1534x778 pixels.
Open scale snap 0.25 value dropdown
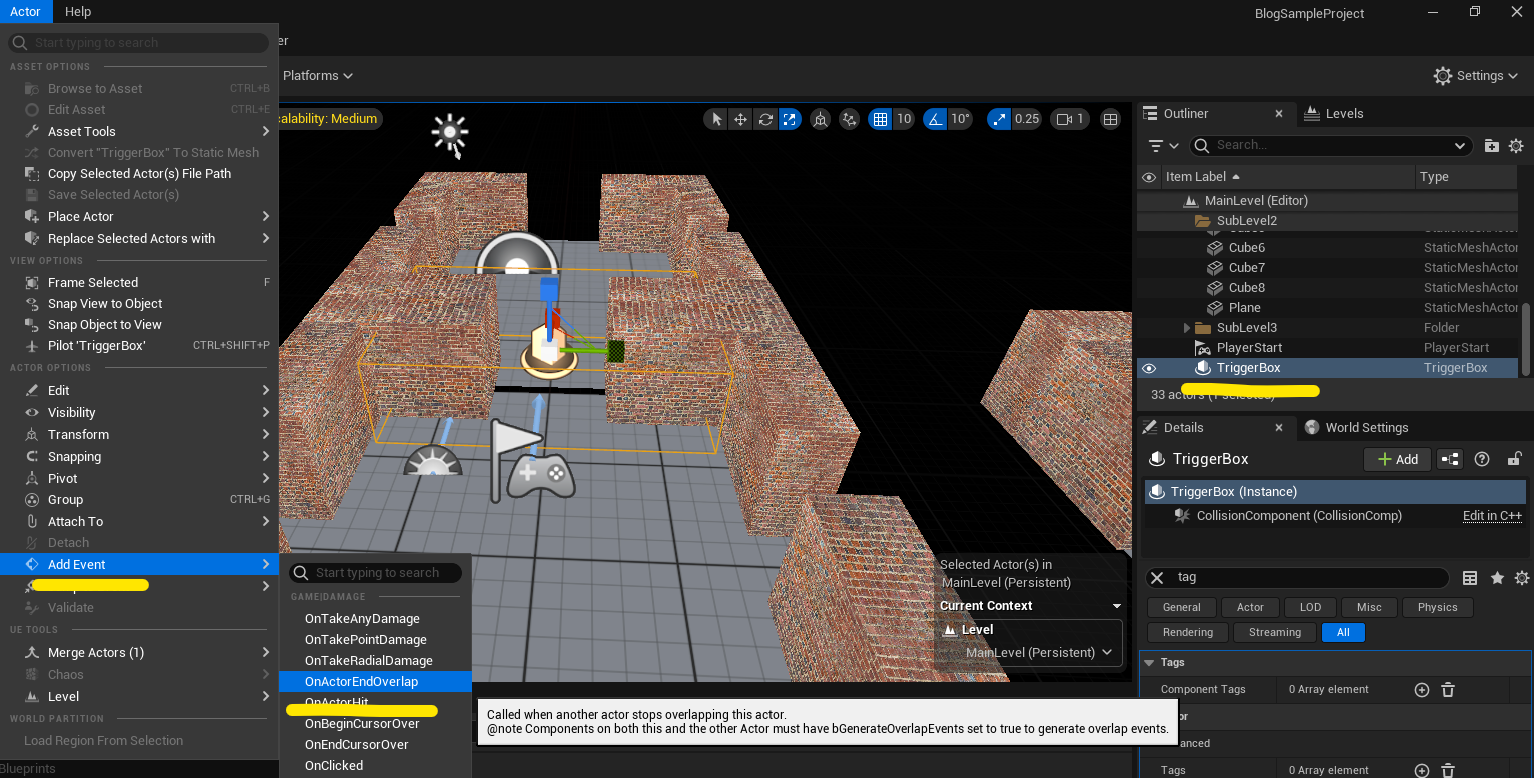pos(1027,119)
